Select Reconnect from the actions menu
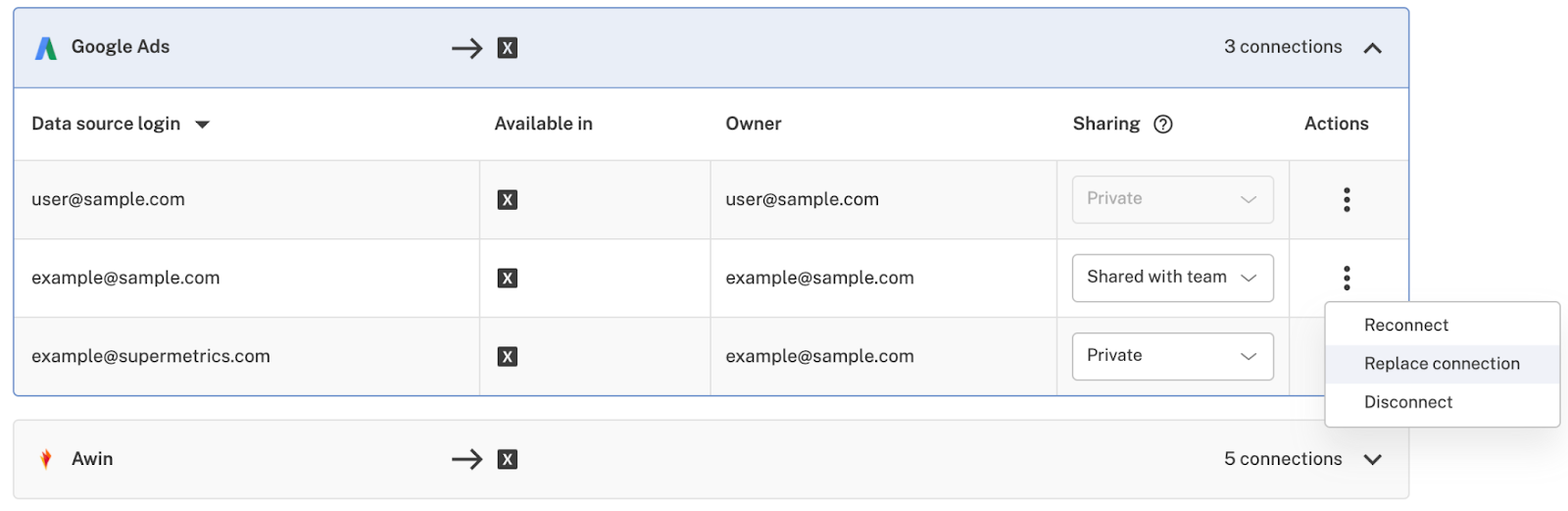1568x511 pixels. click(x=1405, y=326)
